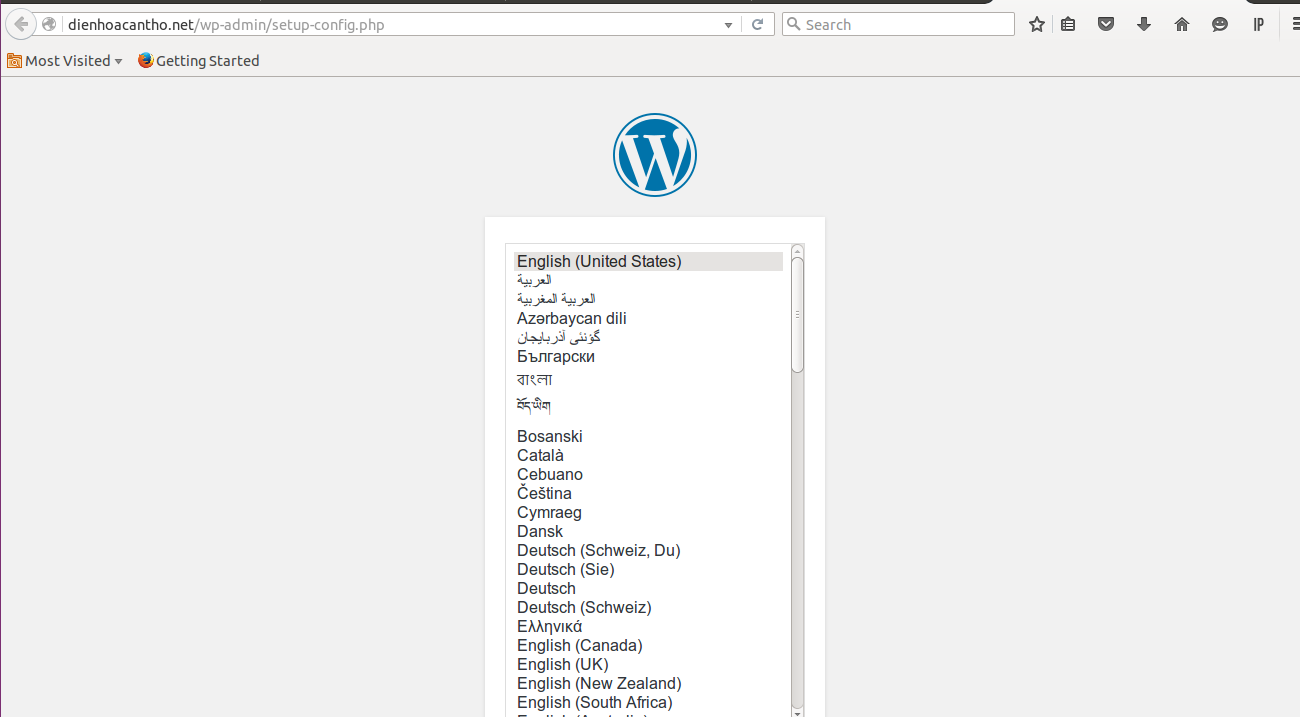Open the Getting Started bookmark
Screen dimensions: 1300x717
coord(198,61)
